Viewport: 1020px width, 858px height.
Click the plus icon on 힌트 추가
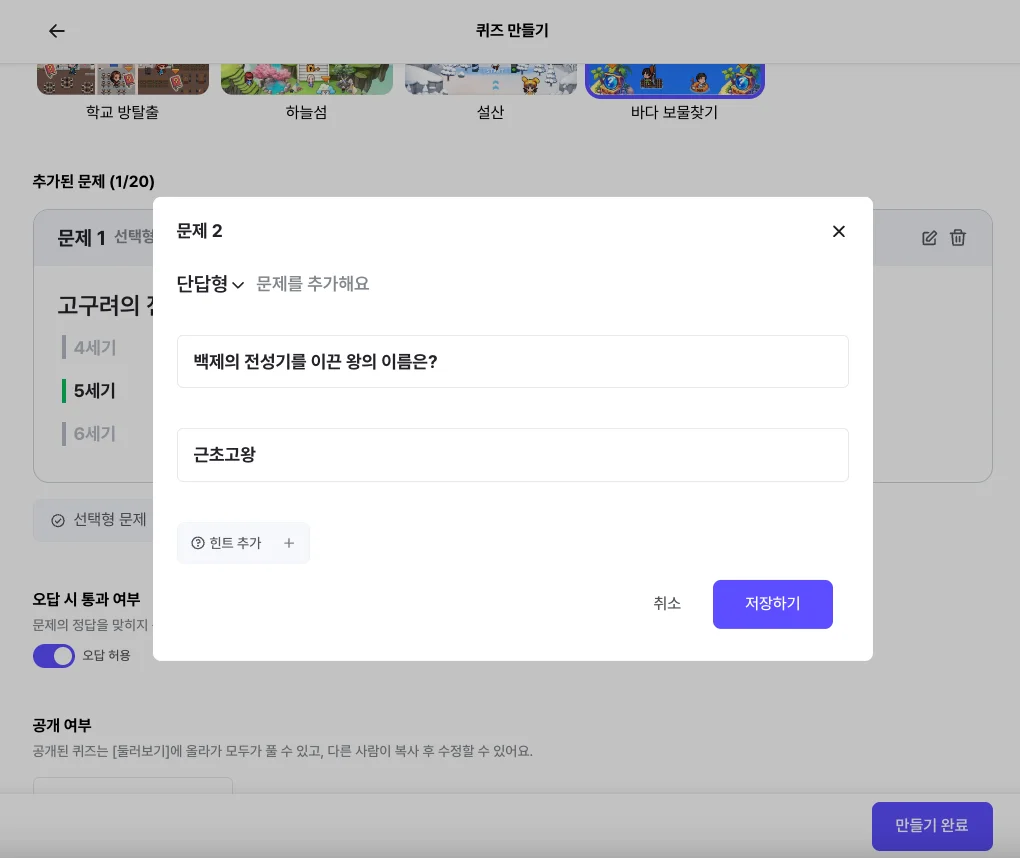click(x=289, y=543)
